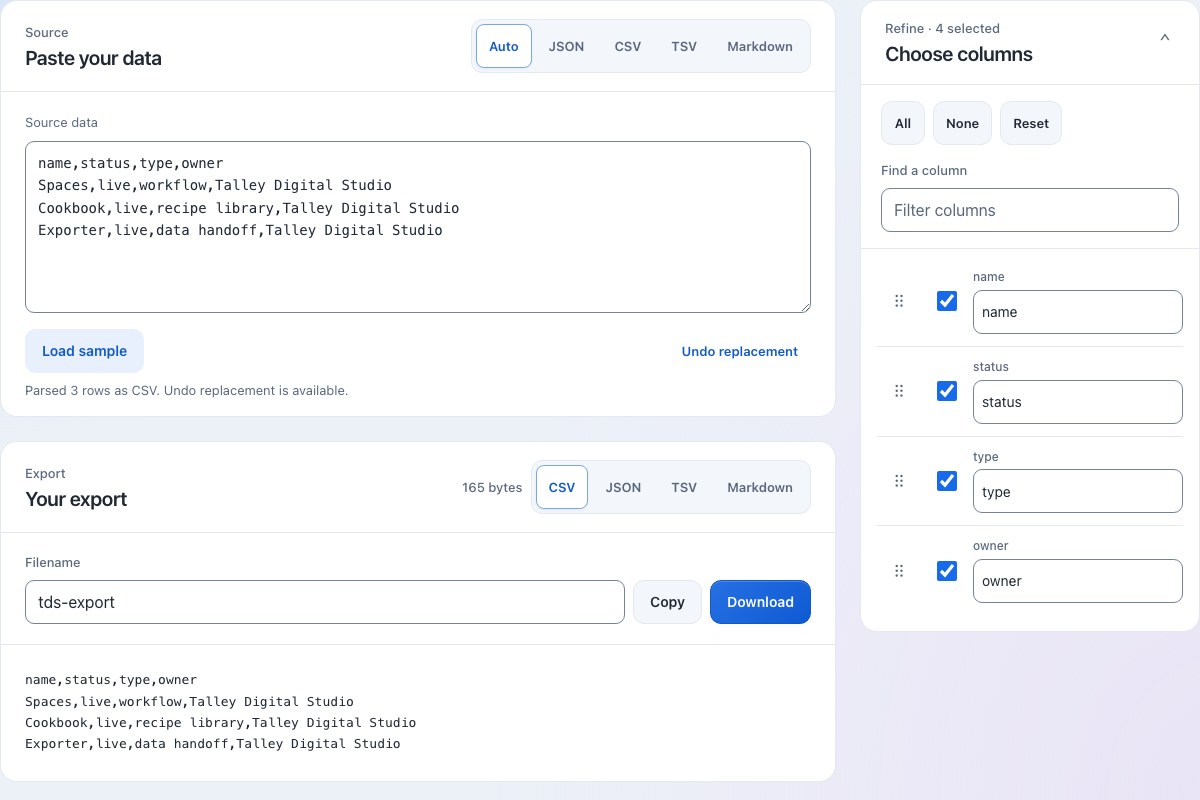Edit the owner column rename field
The image size is (1200, 800).
(1078, 581)
